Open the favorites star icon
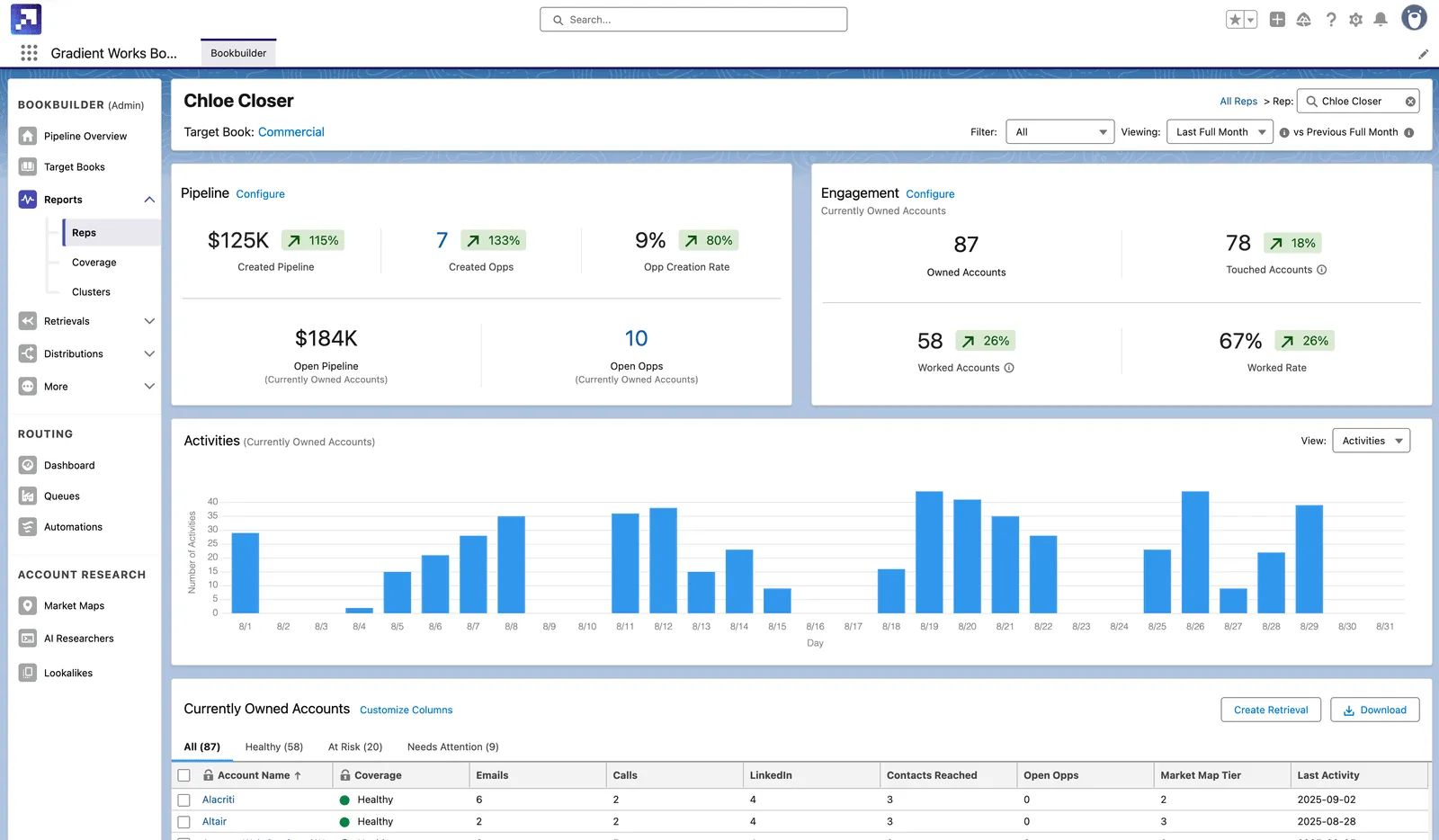Screen dimensions: 1439x840 coord(1235,20)
